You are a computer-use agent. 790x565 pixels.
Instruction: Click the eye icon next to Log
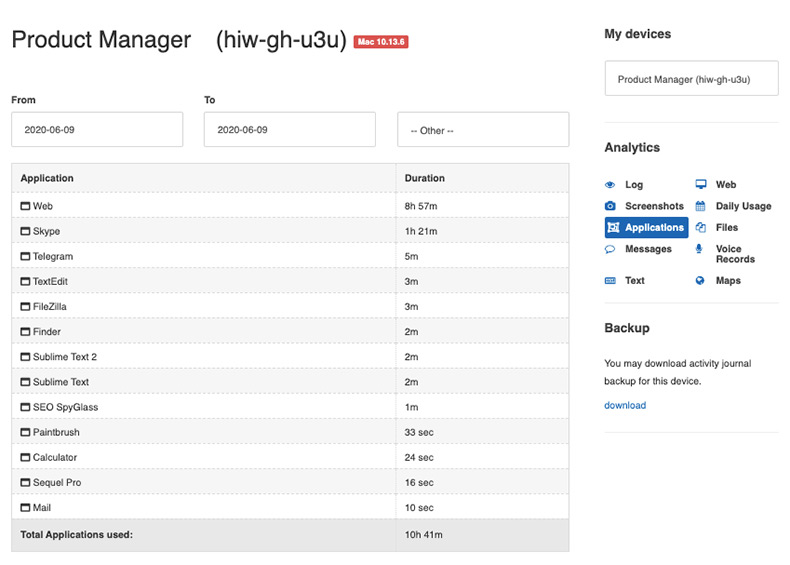[x=610, y=184]
